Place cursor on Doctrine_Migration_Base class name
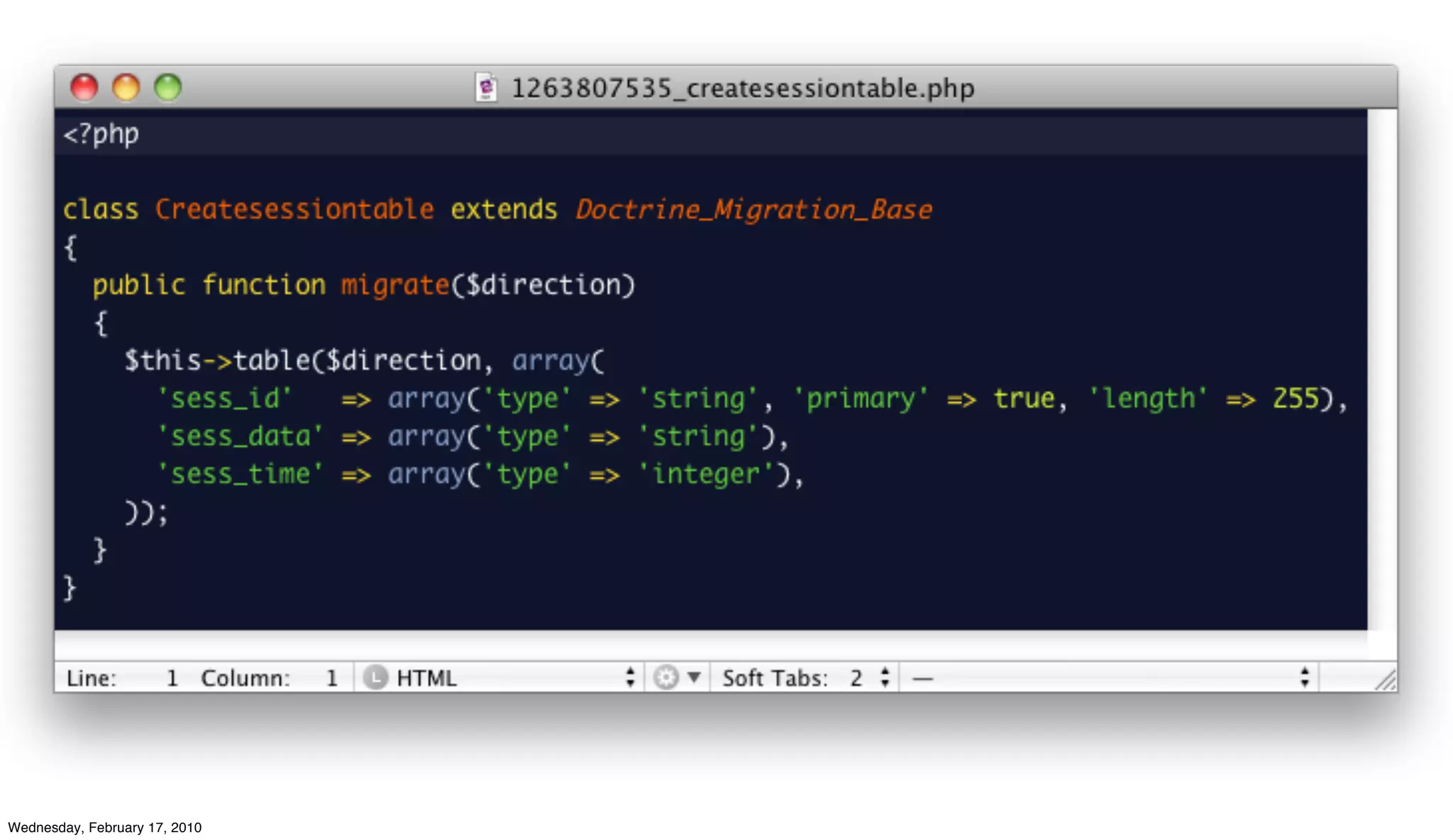Image resolution: width=1453 pixels, height=840 pixels. click(753, 209)
